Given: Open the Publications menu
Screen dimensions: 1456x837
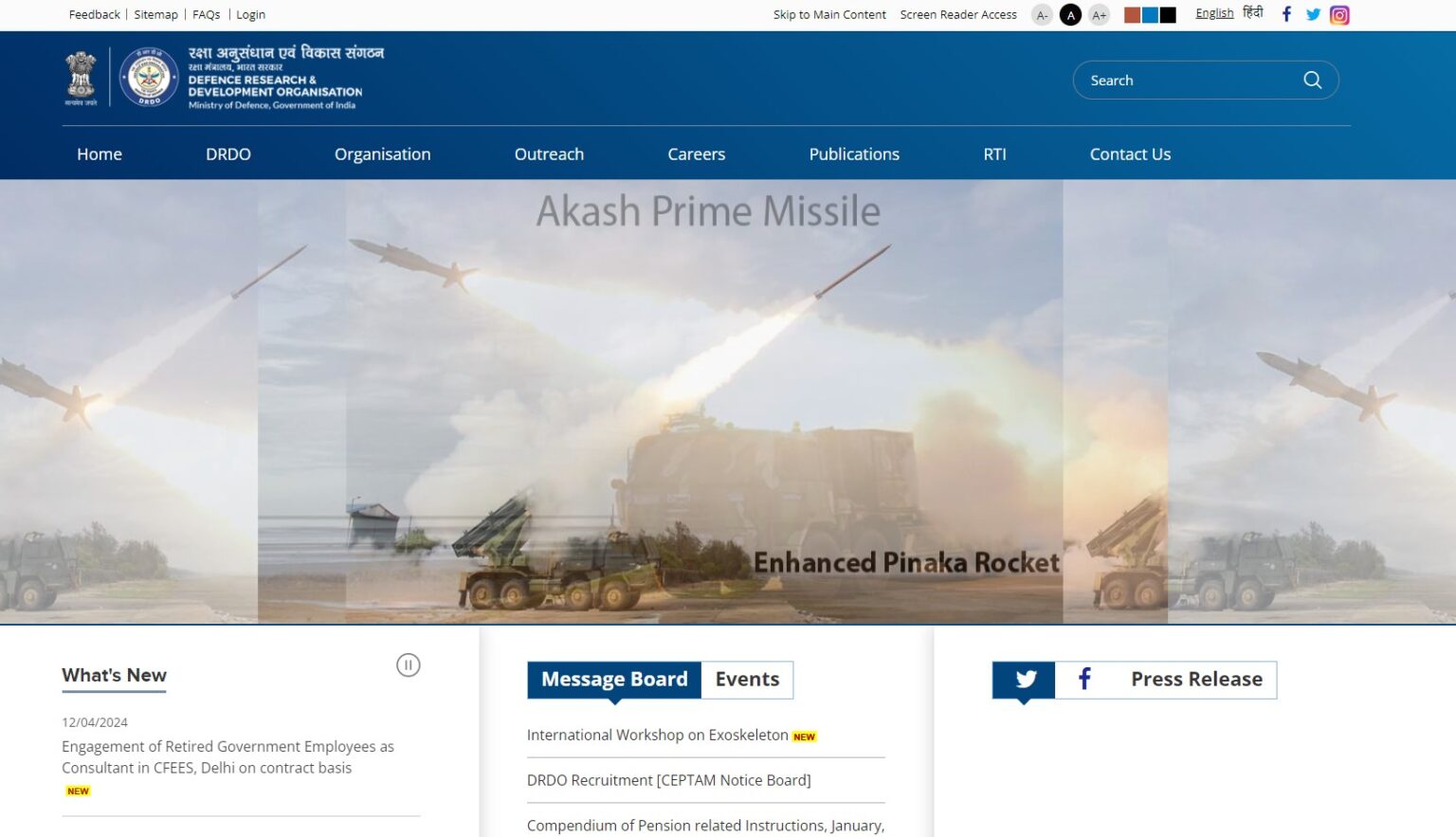Looking at the screenshot, I should (x=853, y=154).
